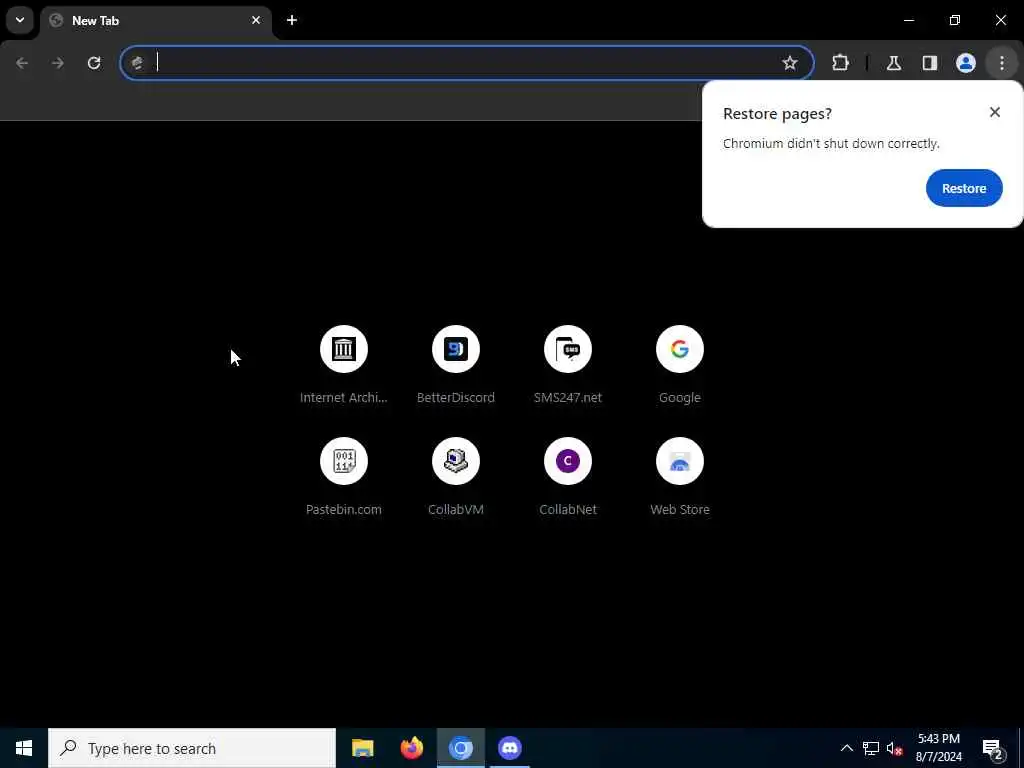1024x768 pixels.
Task: Open the network status icon
Action: pyautogui.click(x=871, y=748)
